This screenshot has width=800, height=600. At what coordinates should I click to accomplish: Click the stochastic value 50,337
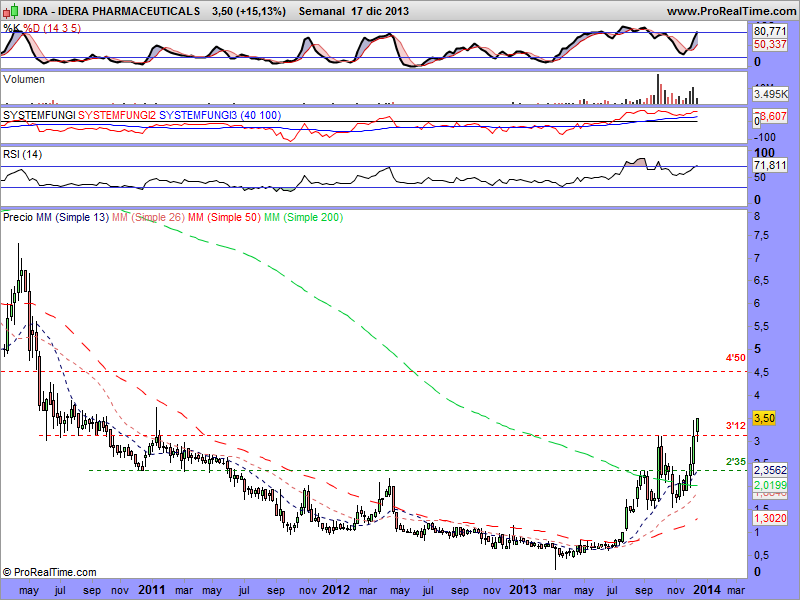[x=770, y=44]
